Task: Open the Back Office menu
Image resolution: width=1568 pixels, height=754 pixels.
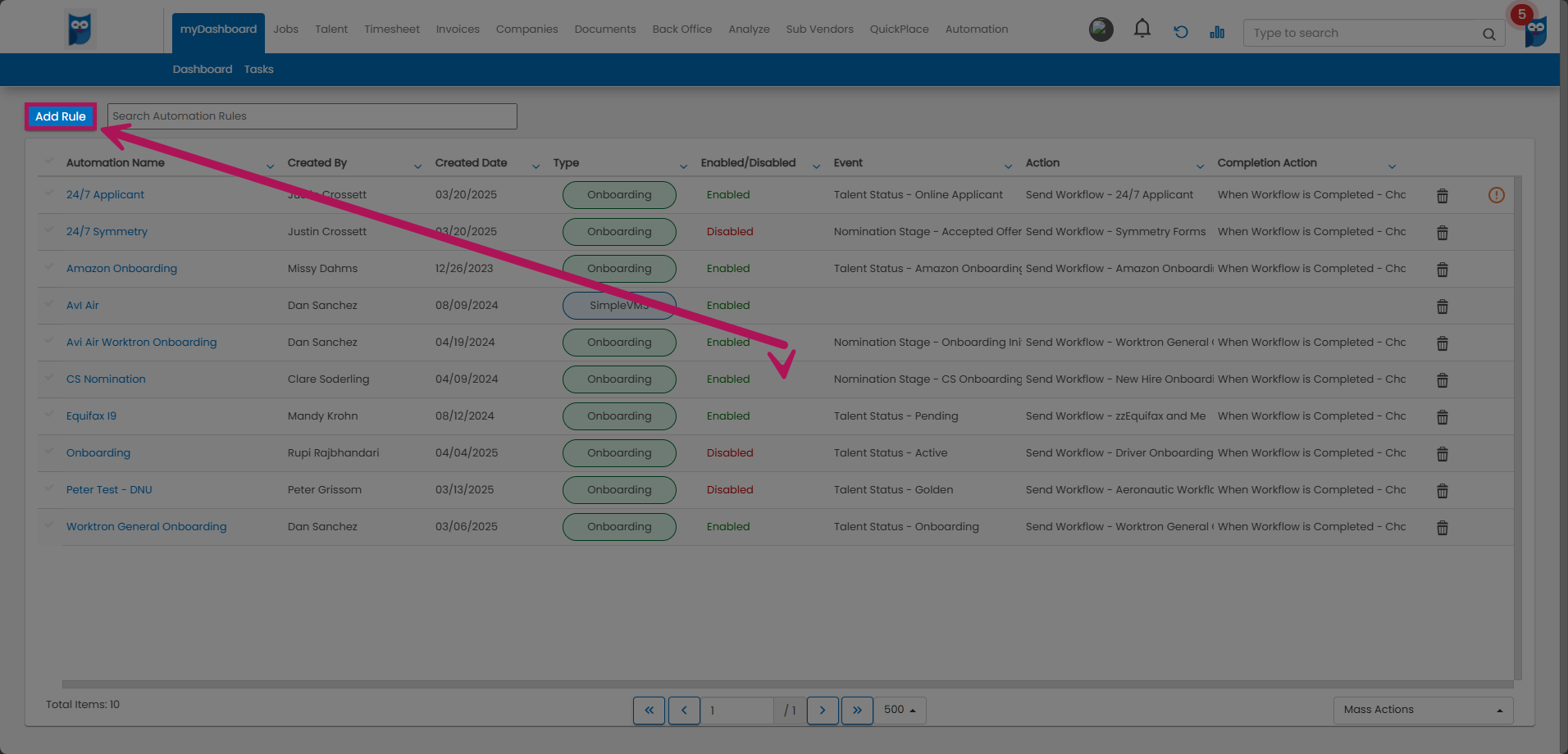Action: (682, 29)
